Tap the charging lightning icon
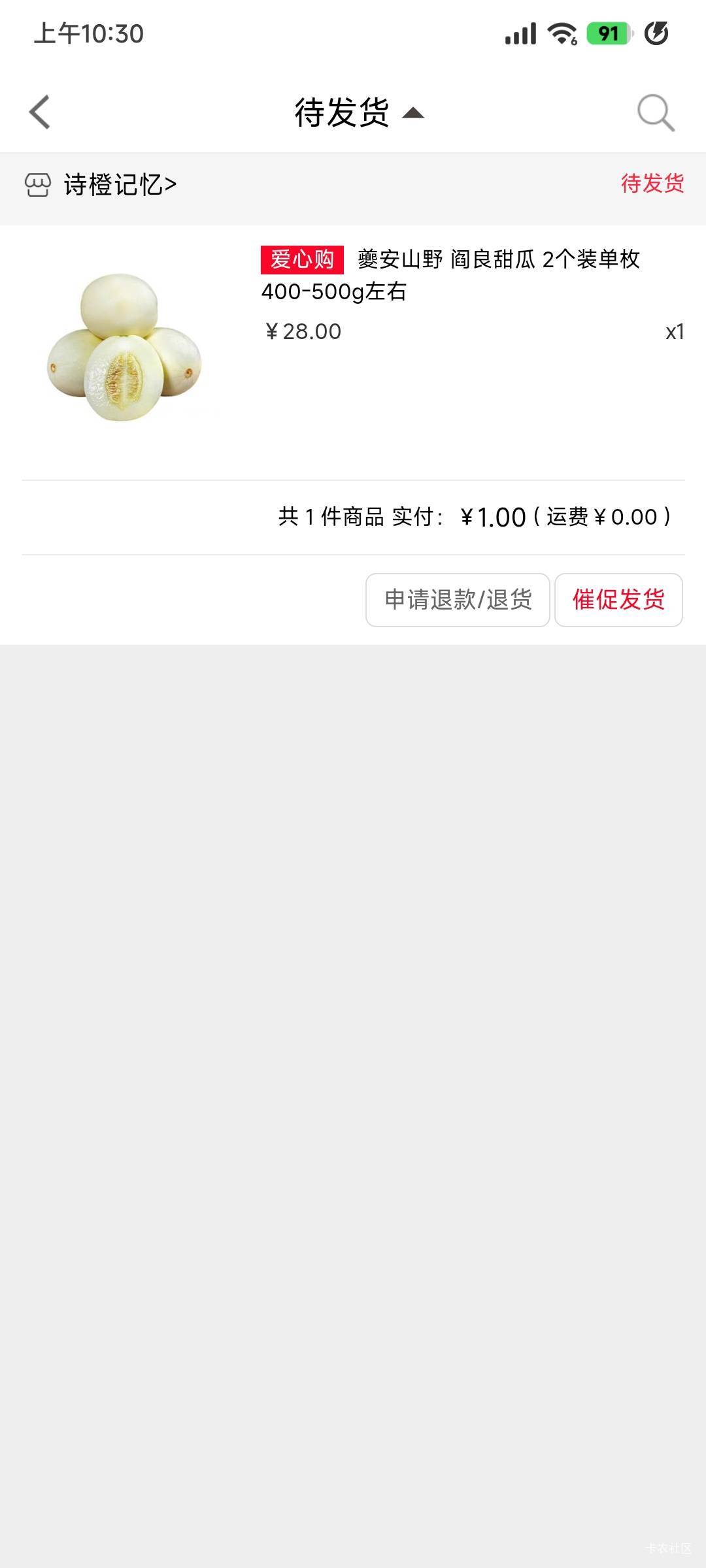706x1568 pixels. point(656,33)
